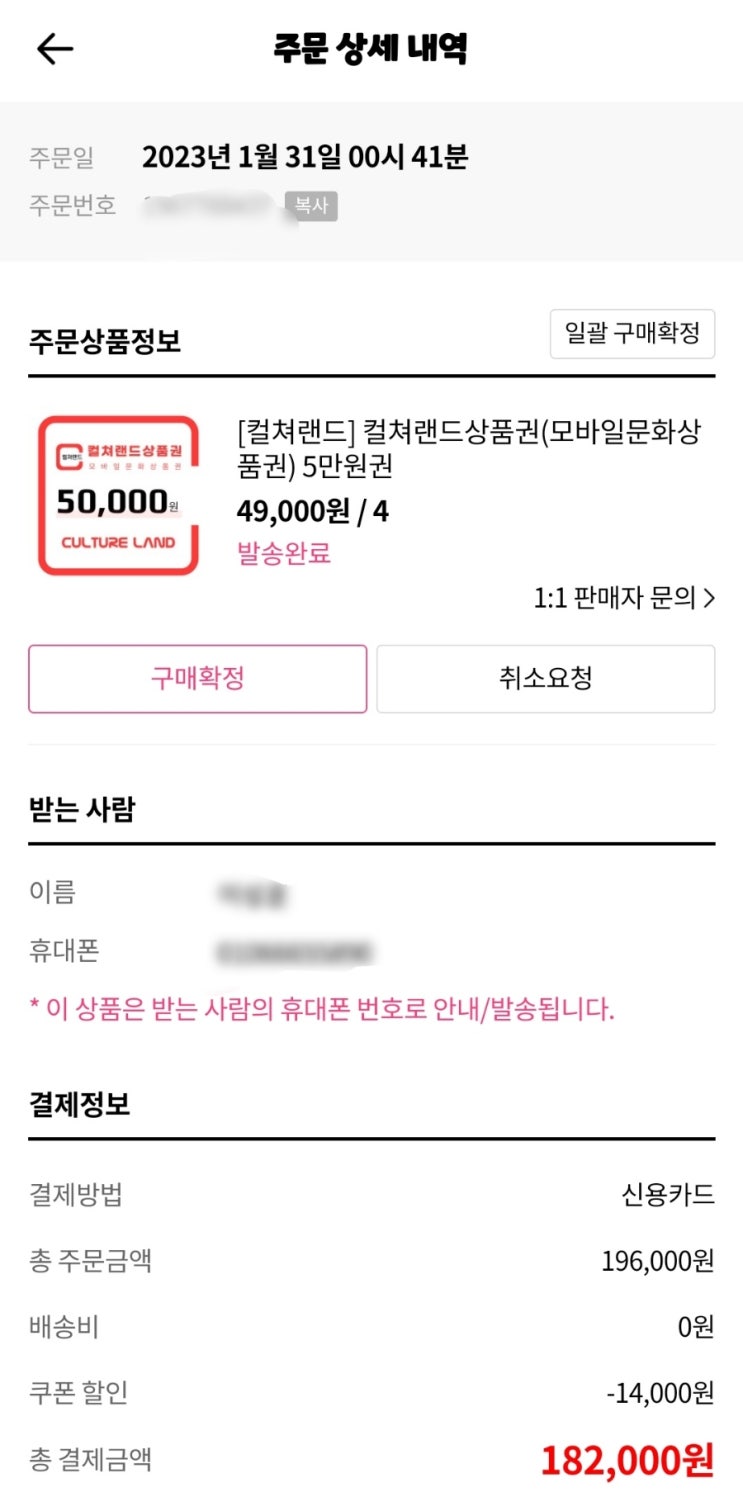
Task: Tap the 쿠폰 할인 -14,000원 amount
Action: 661,1393
